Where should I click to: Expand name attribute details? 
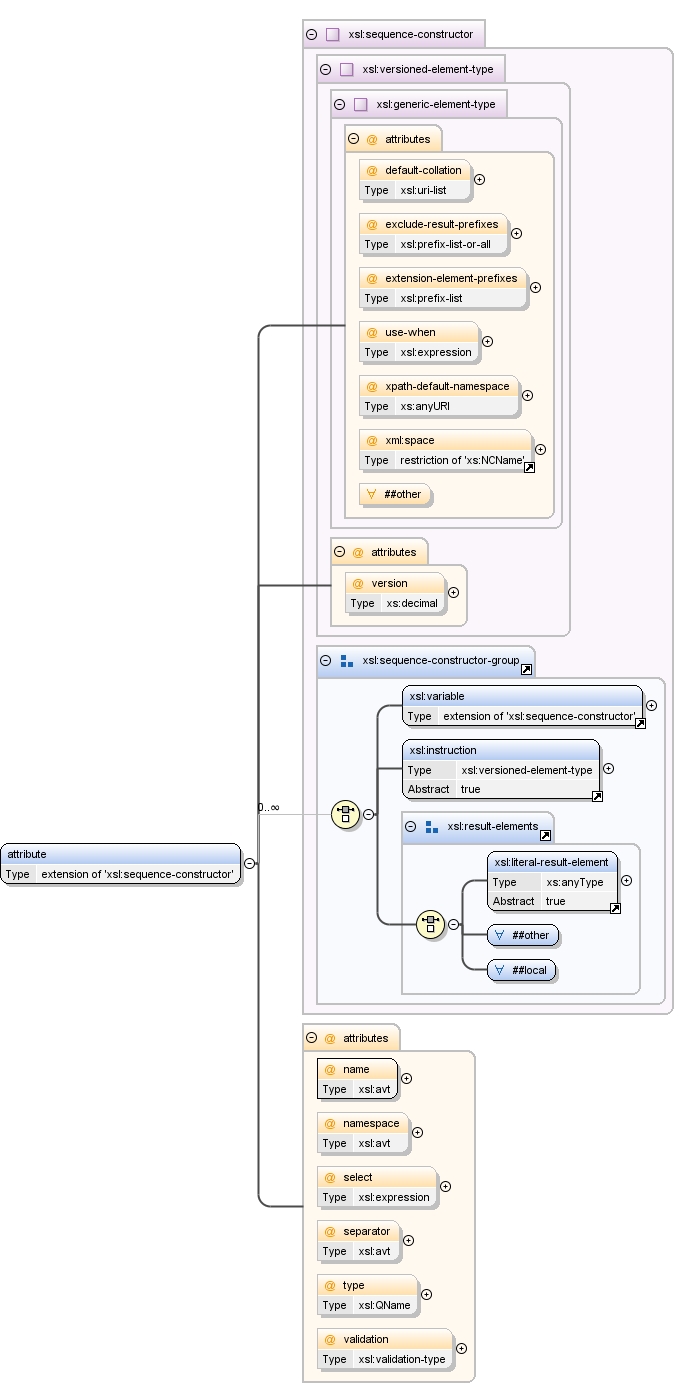pyautogui.click(x=406, y=1079)
